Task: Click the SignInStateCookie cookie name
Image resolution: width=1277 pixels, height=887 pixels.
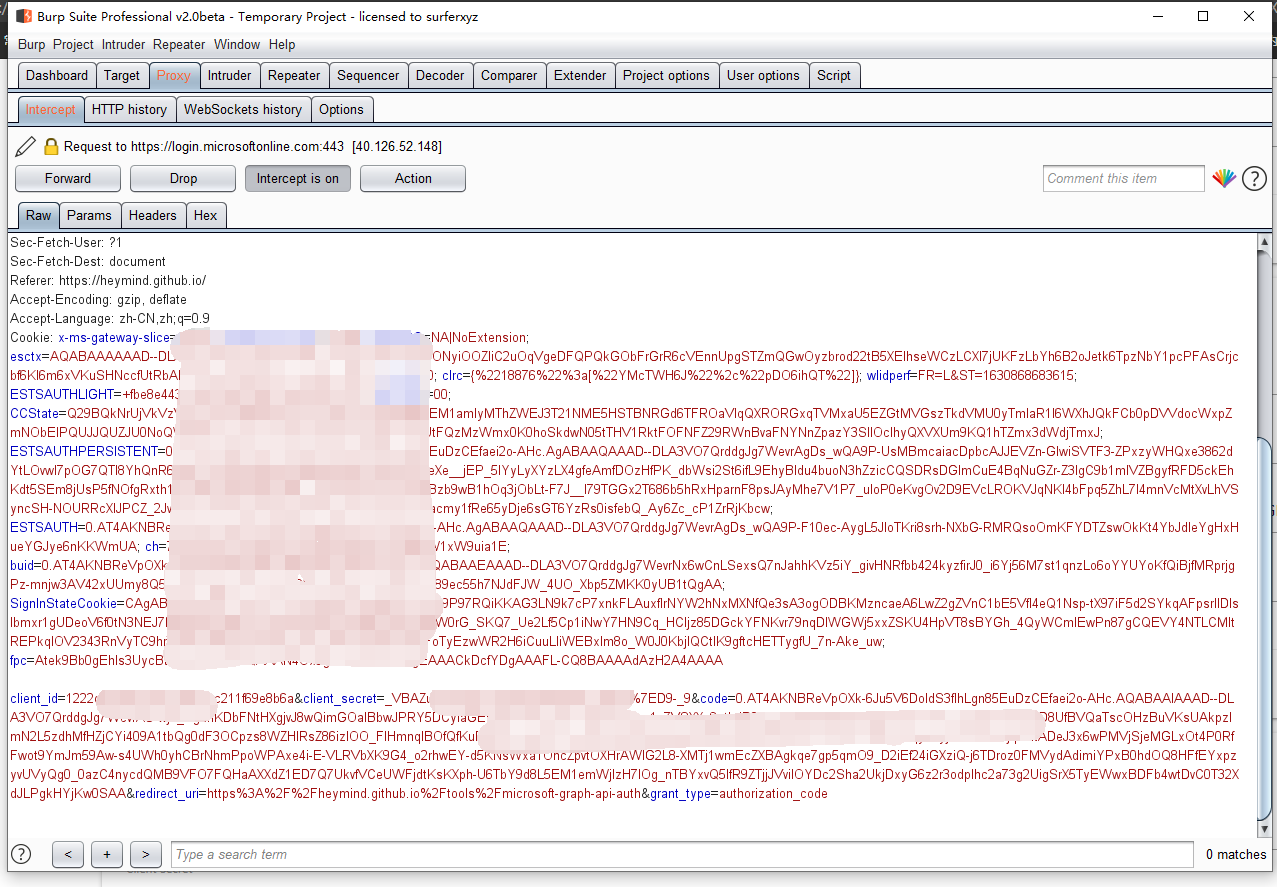Action: point(64,603)
